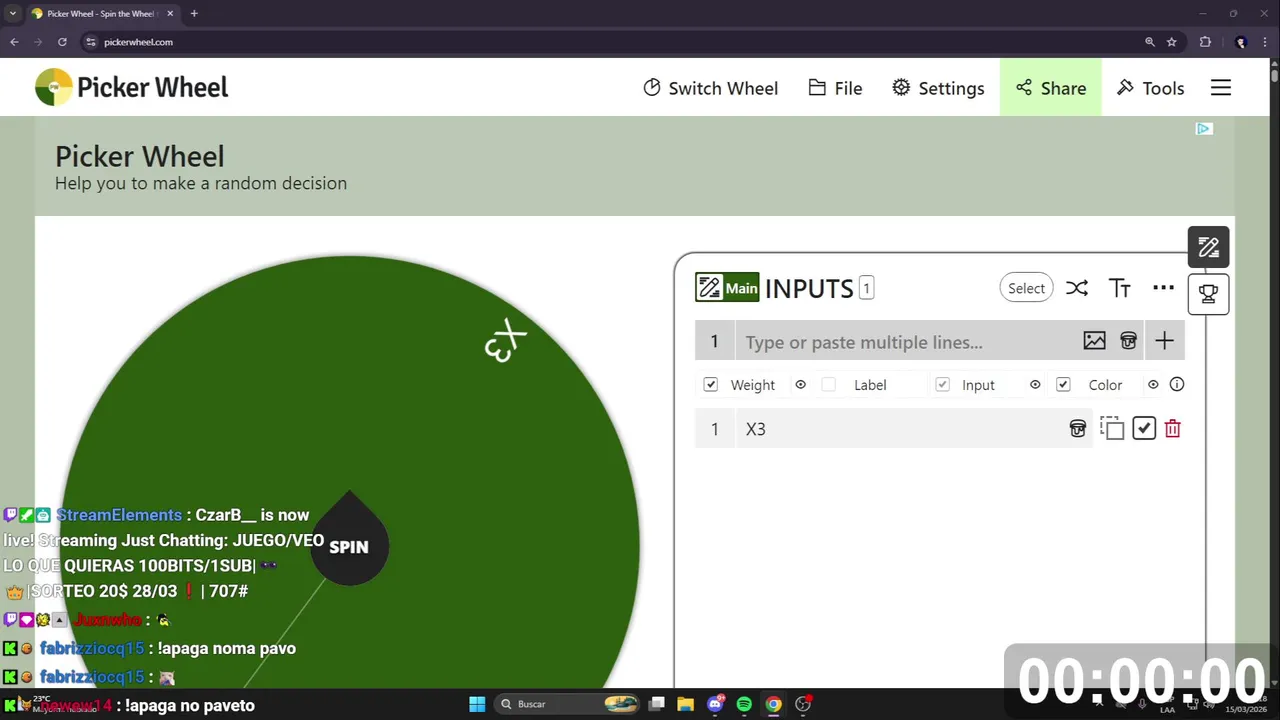
Task: Open the Tools menu
Action: point(1151,88)
